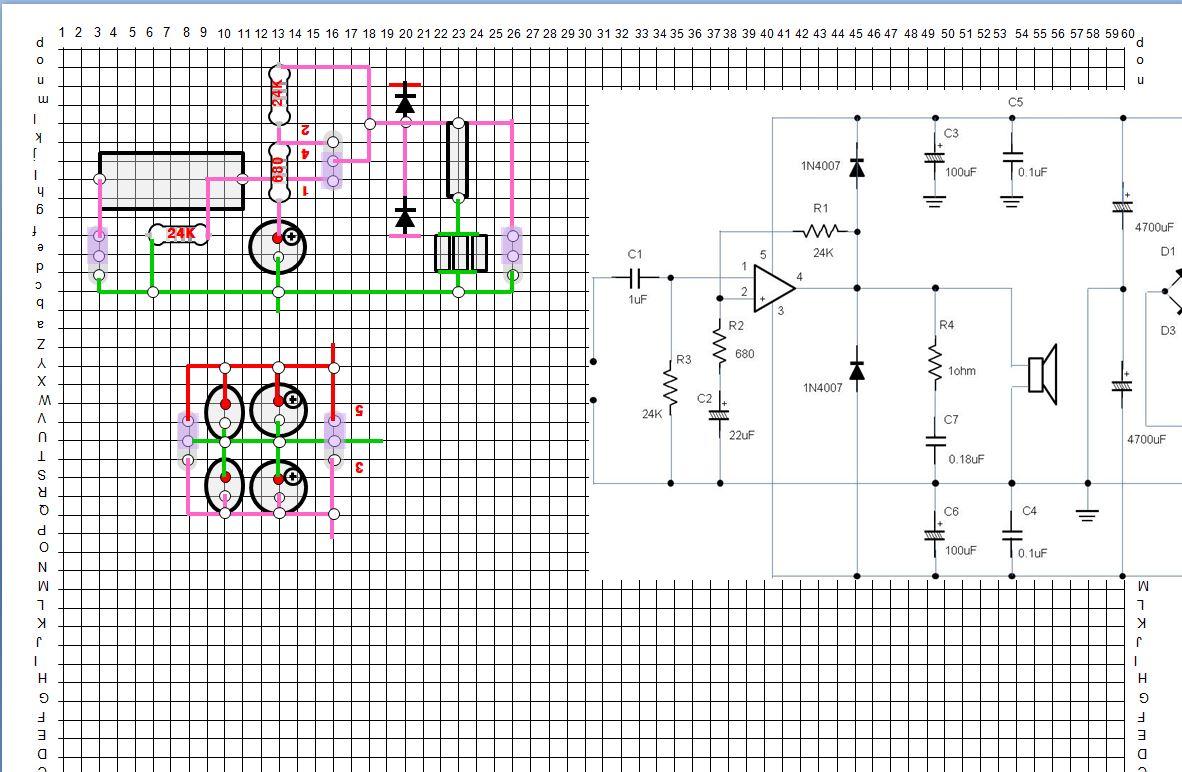The height and width of the screenshot is (772, 1182).
Task: Click the red electrolytic capacitor near the 680 resistor
Action: [x=278, y=244]
